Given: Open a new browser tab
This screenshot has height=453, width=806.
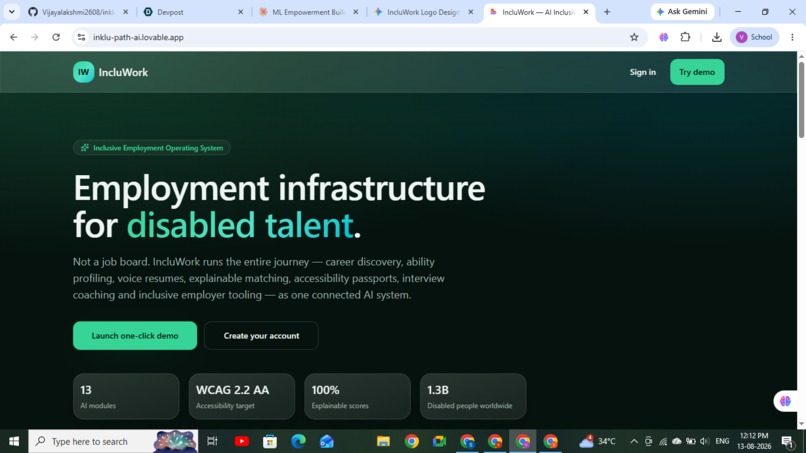Looking at the screenshot, I should click(x=607, y=12).
